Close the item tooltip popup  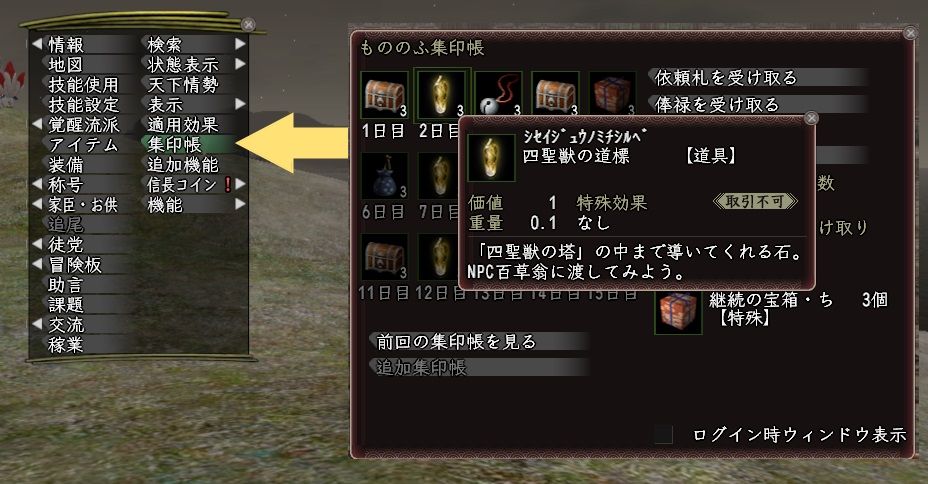coord(811,118)
